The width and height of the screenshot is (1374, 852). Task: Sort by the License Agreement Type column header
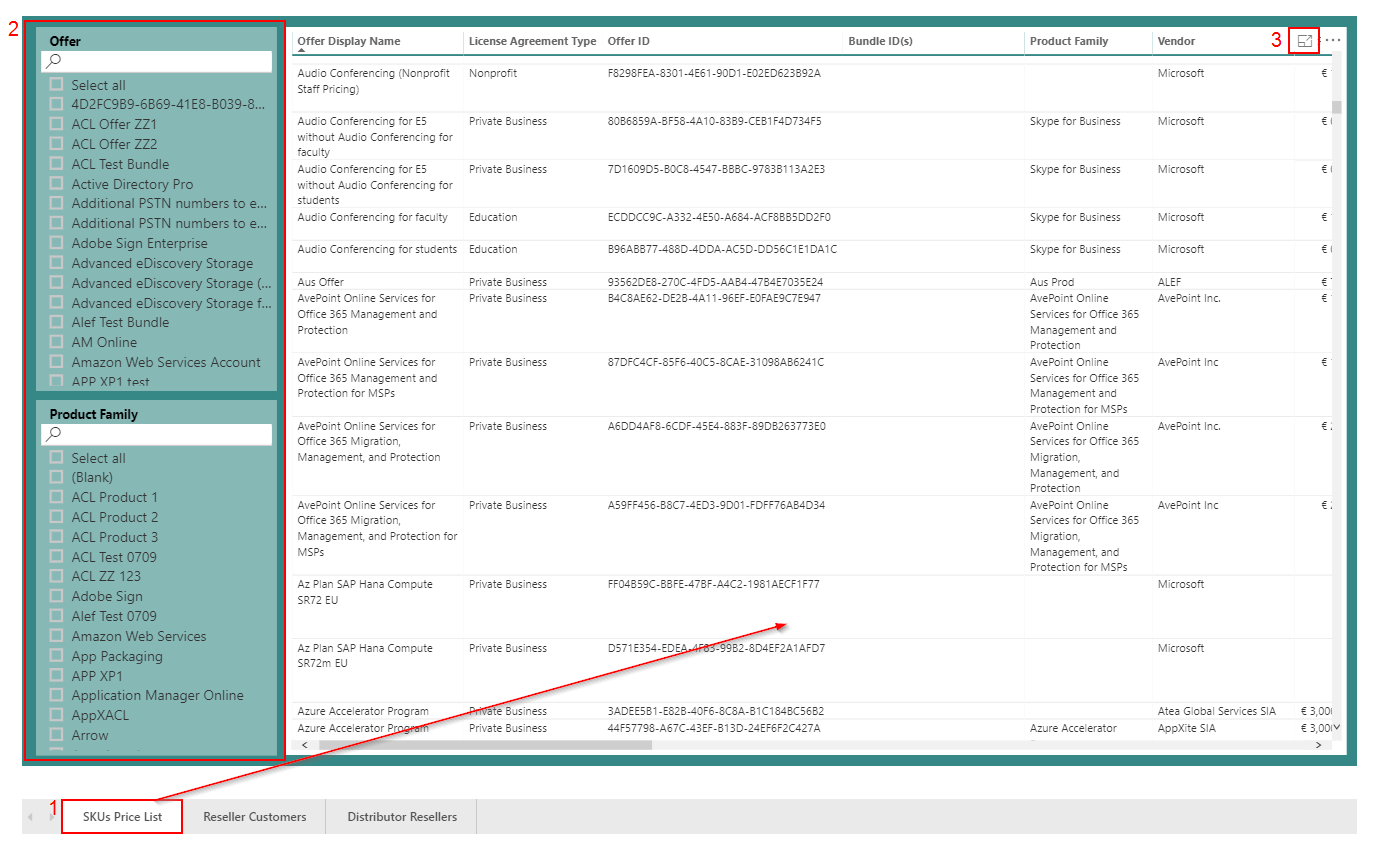[532, 41]
